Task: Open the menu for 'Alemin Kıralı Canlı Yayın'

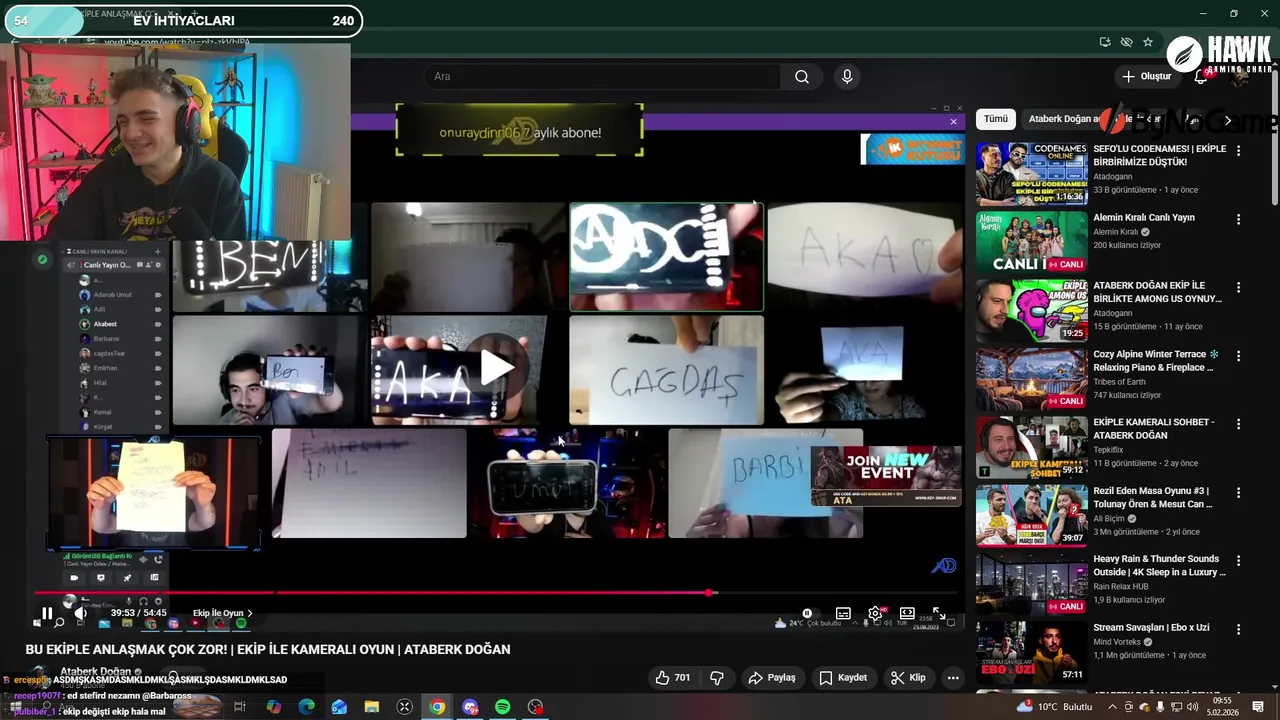Action: [1238, 219]
